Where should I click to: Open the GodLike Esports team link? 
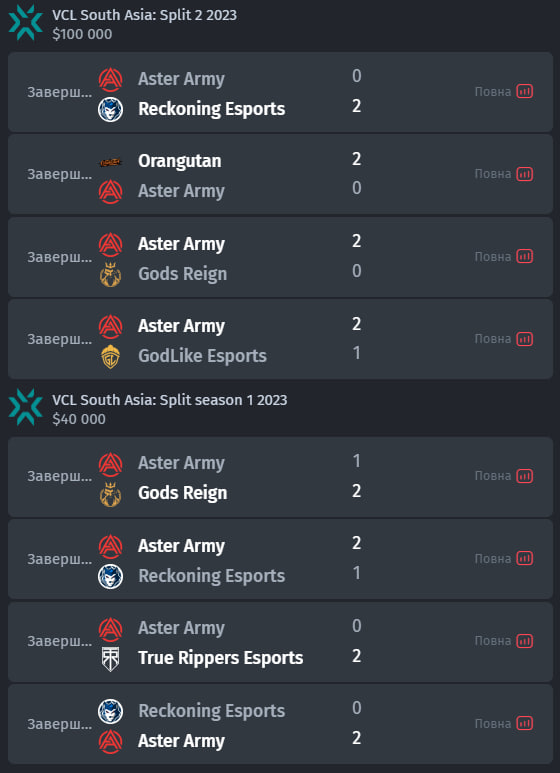202,356
